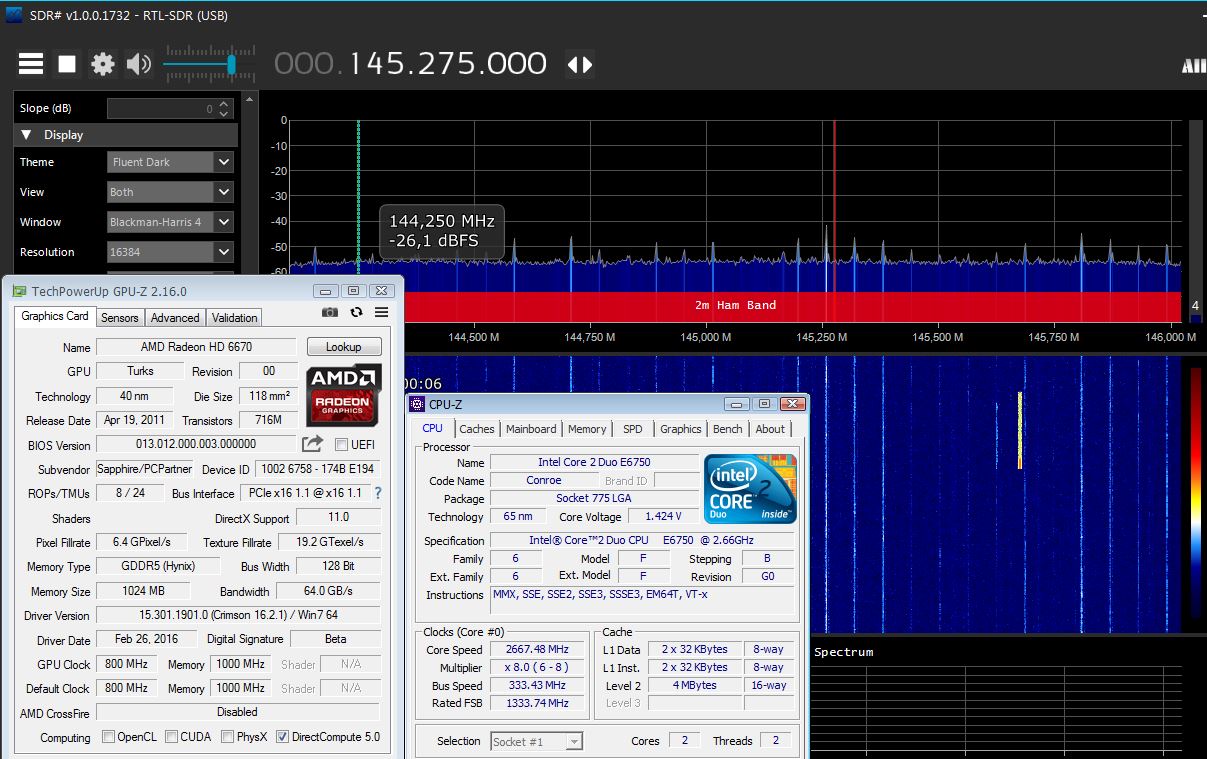
Task: Toggle the PhysX checkbox
Action: coord(228,737)
